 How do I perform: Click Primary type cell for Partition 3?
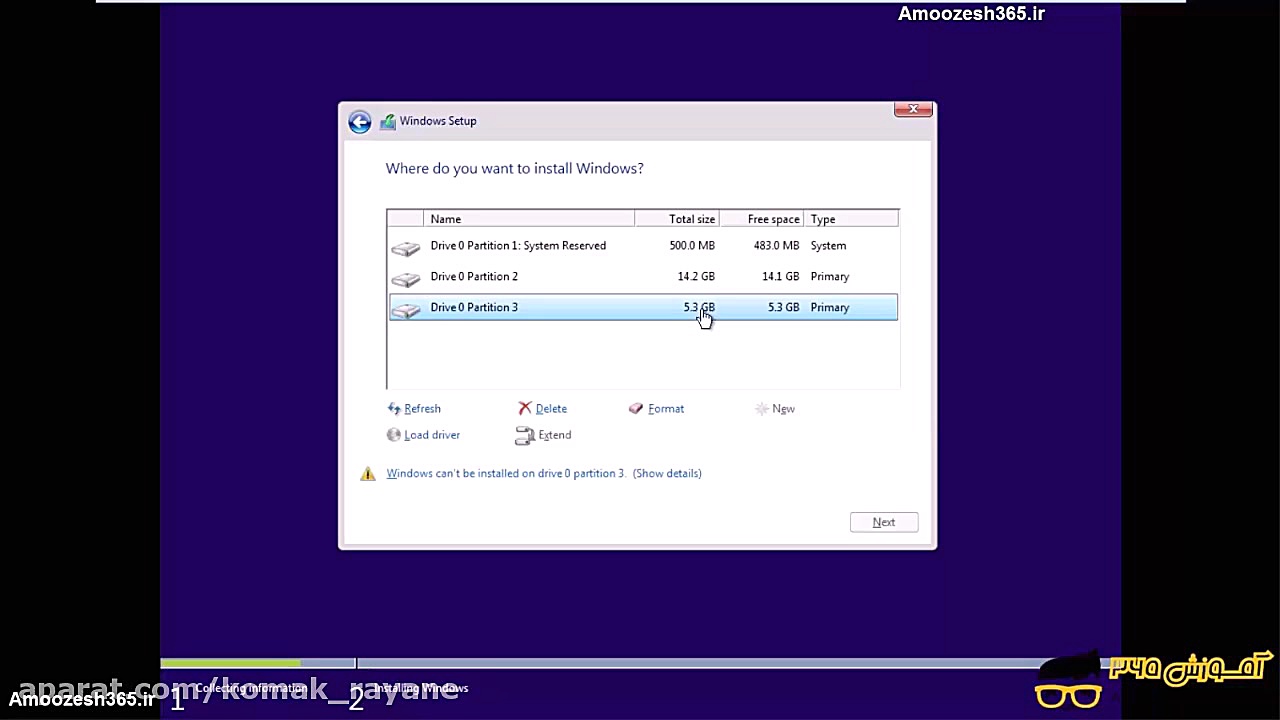pos(830,308)
